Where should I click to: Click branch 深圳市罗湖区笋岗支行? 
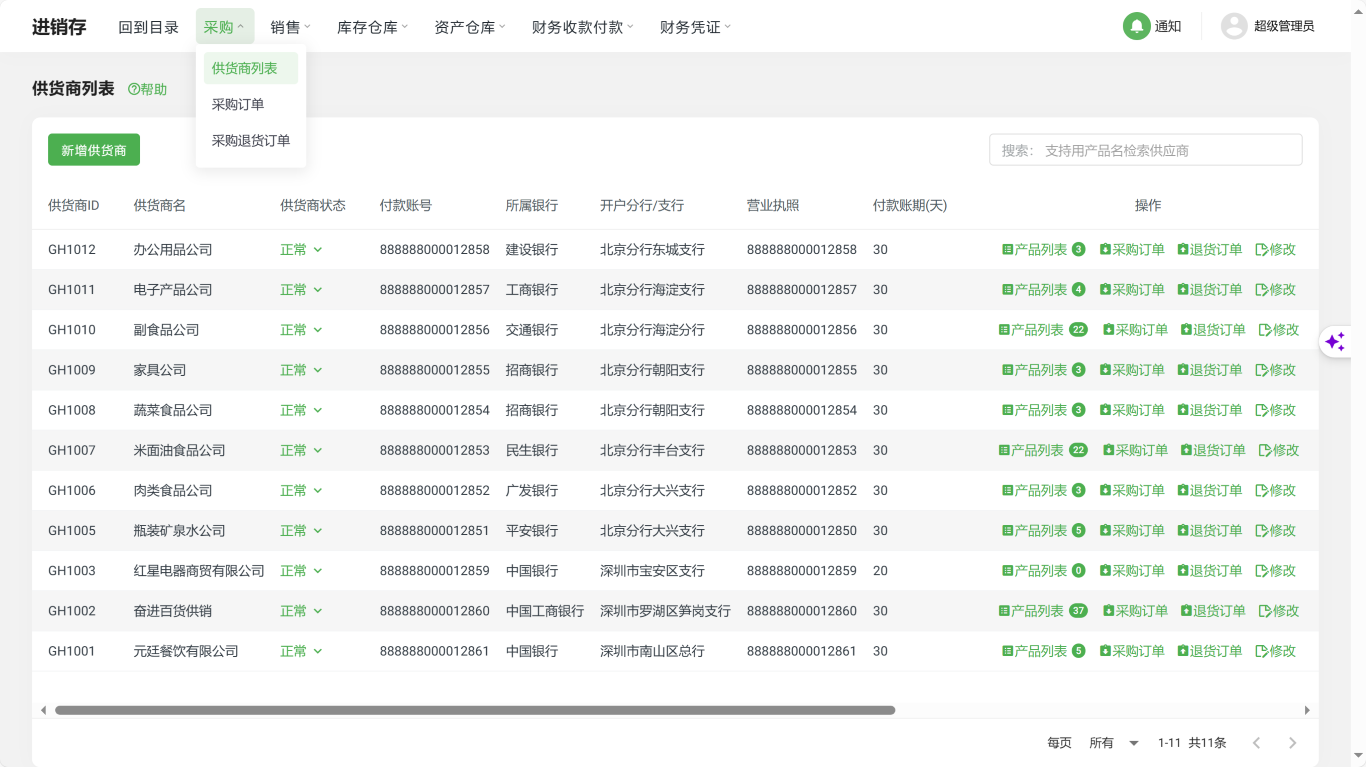[x=665, y=610]
